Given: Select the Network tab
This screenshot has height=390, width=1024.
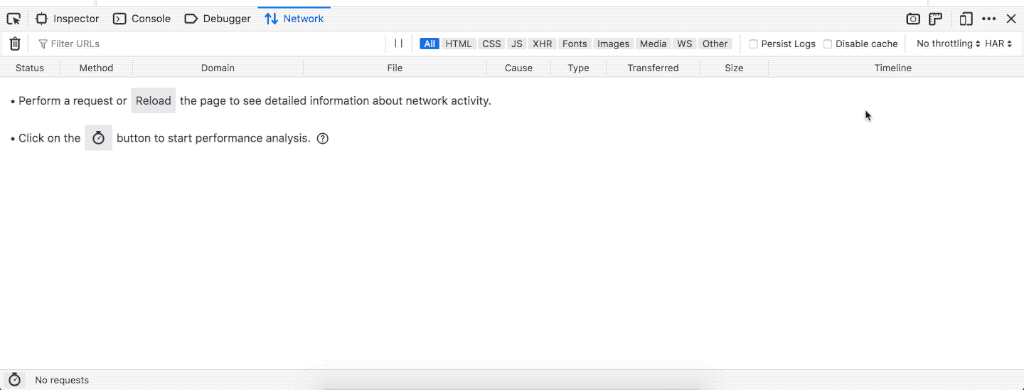Looking at the screenshot, I should tap(294, 19).
